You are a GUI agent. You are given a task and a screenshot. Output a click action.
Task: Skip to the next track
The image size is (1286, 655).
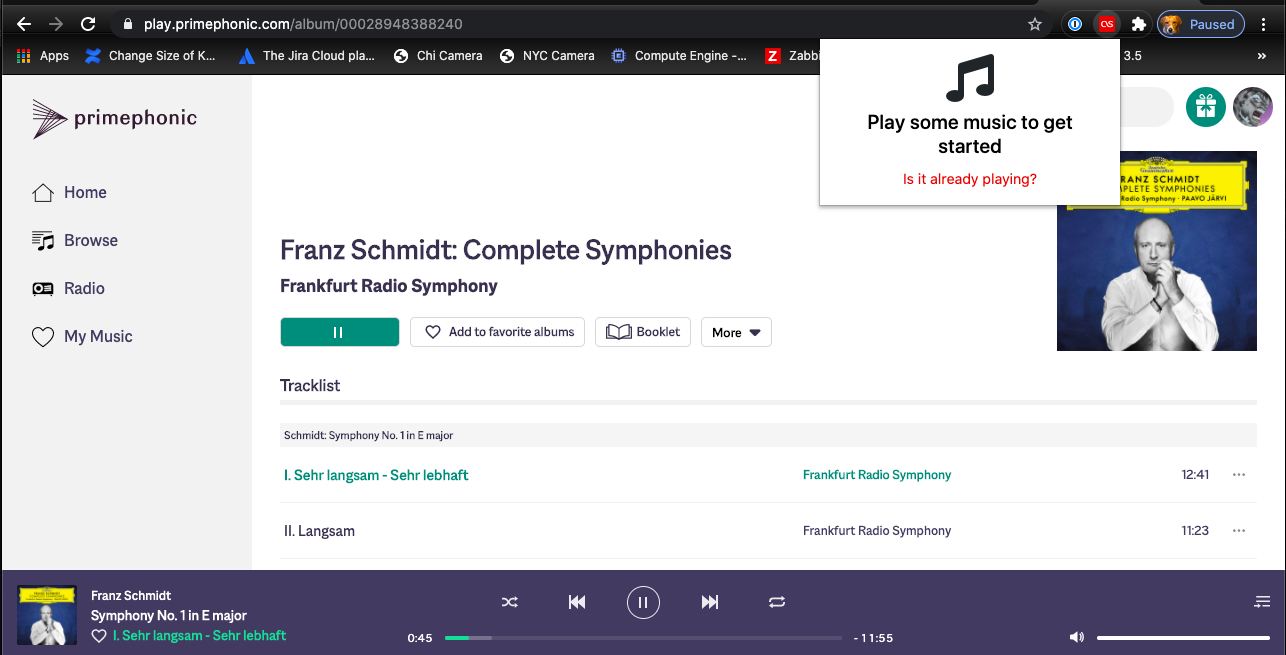click(x=710, y=602)
